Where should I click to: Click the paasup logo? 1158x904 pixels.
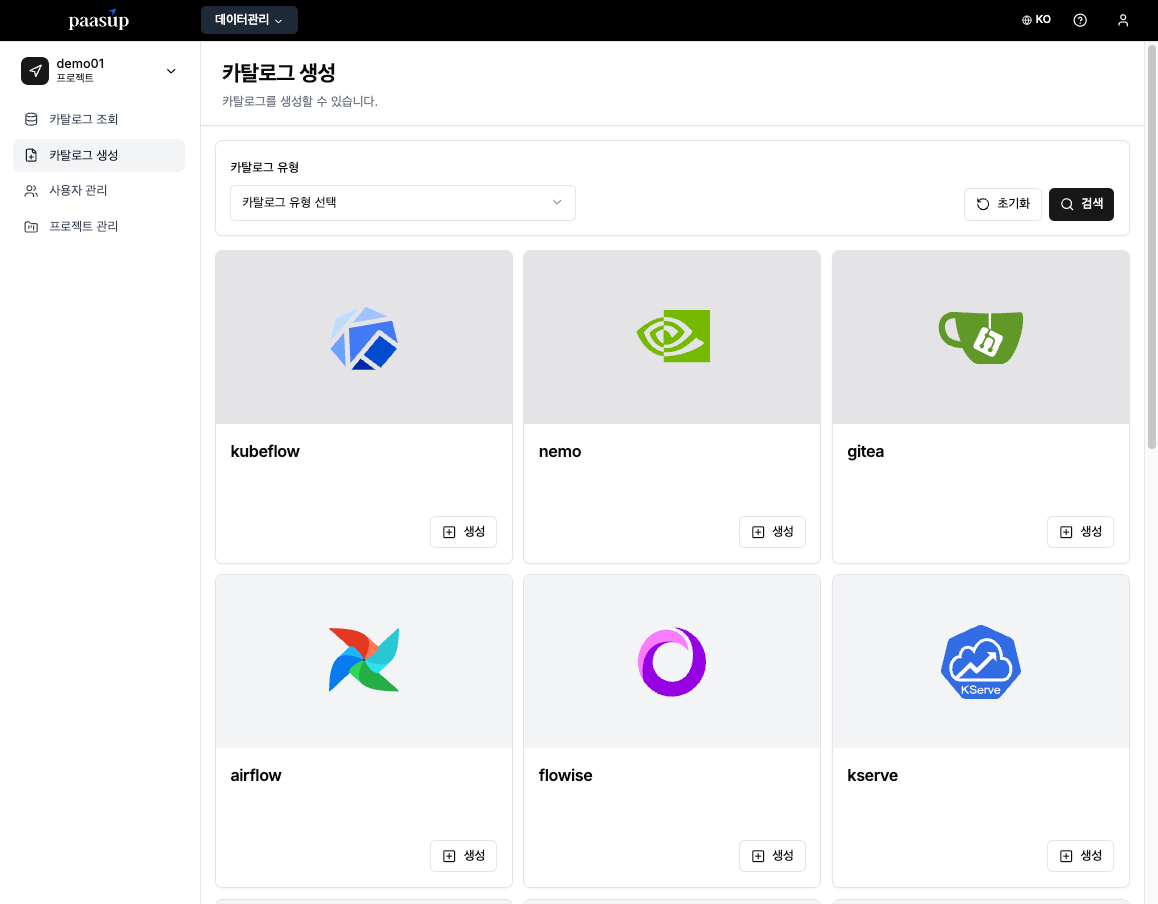tap(98, 20)
